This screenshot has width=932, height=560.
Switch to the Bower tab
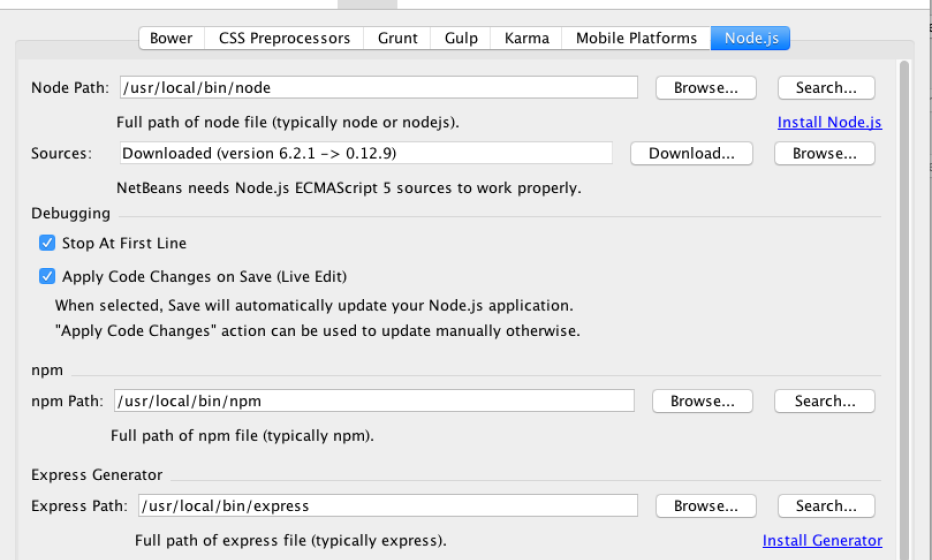pyautogui.click(x=171, y=38)
